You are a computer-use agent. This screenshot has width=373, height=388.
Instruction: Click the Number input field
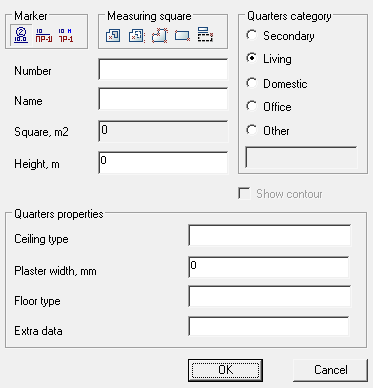(163, 70)
